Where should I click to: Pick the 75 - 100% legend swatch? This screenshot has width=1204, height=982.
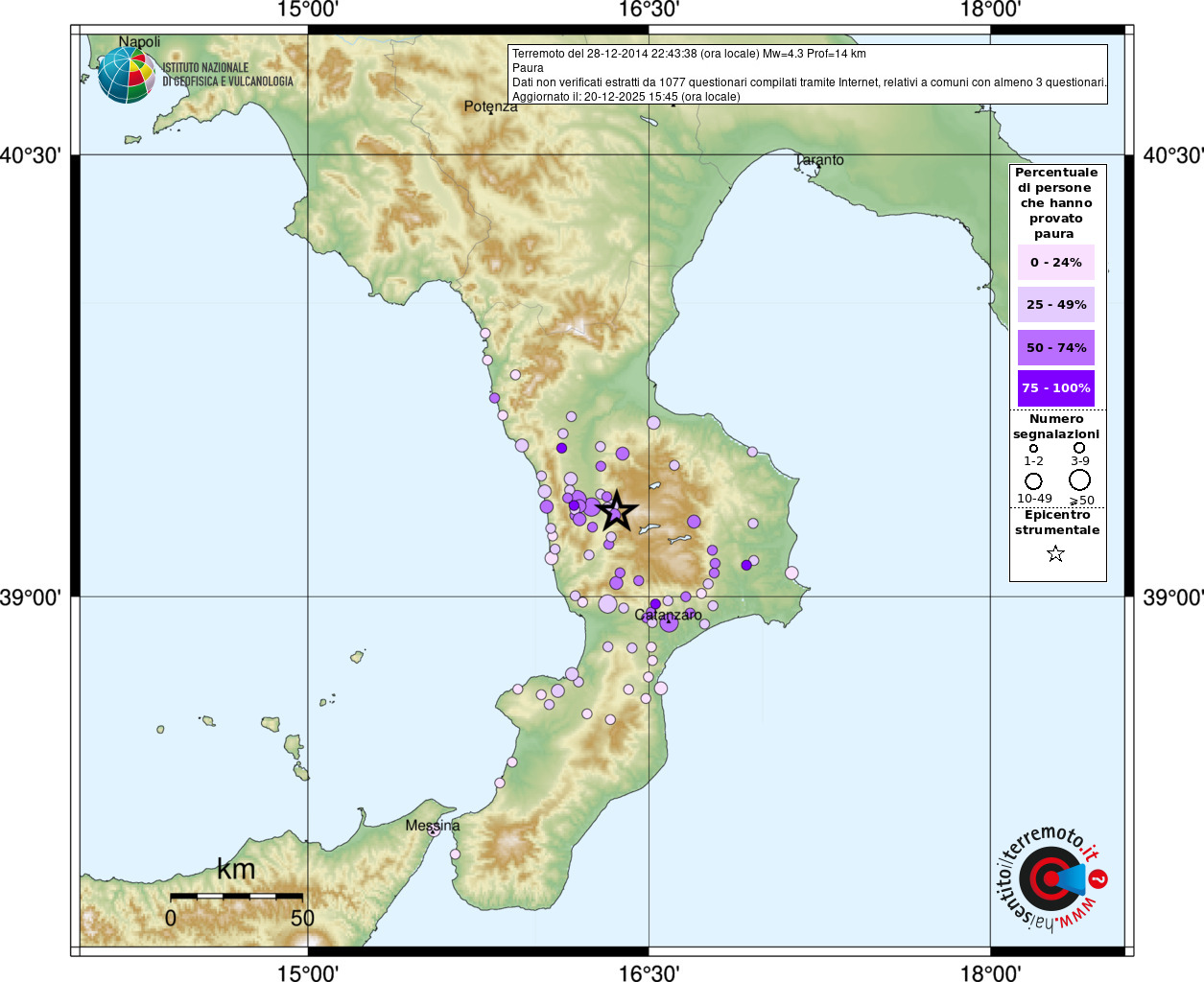click(1055, 388)
